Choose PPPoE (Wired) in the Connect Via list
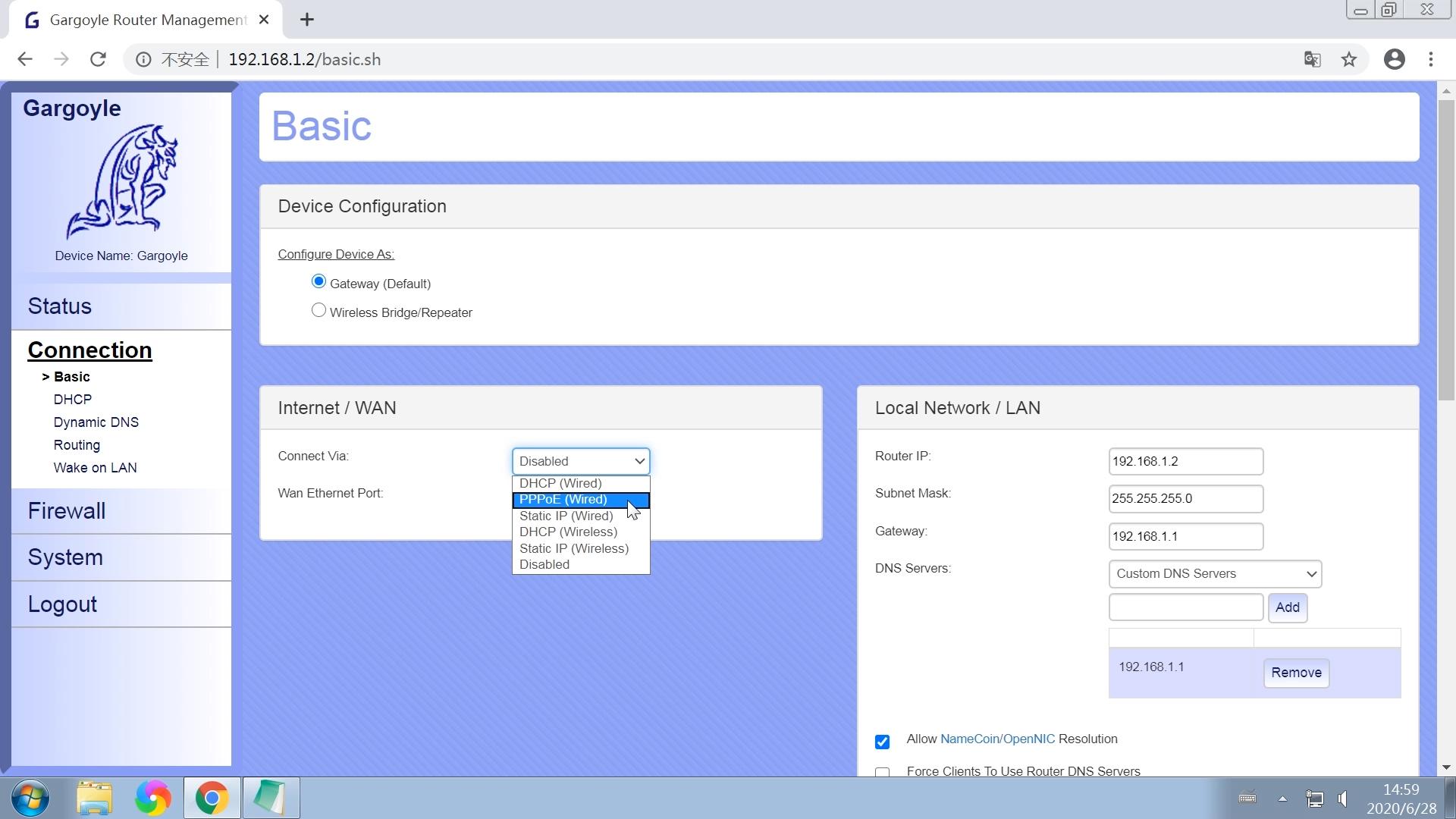 coord(563,500)
